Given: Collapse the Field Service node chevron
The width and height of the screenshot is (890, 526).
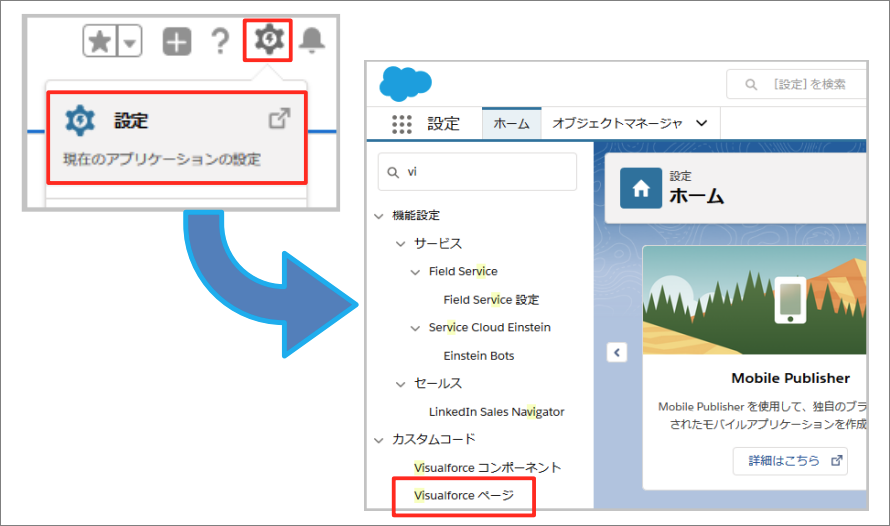Looking at the screenshot, I should pos(415,272).
